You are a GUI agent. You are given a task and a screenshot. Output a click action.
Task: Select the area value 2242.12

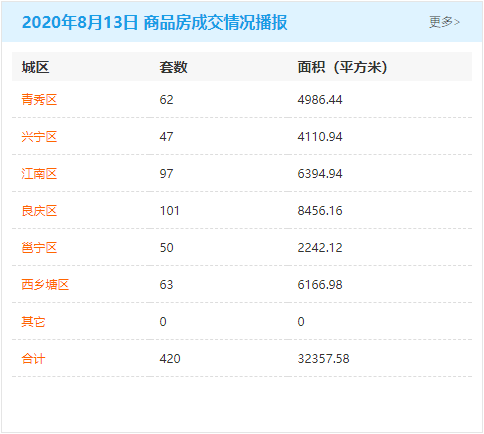pyautogui.click(x=320, y=248)
